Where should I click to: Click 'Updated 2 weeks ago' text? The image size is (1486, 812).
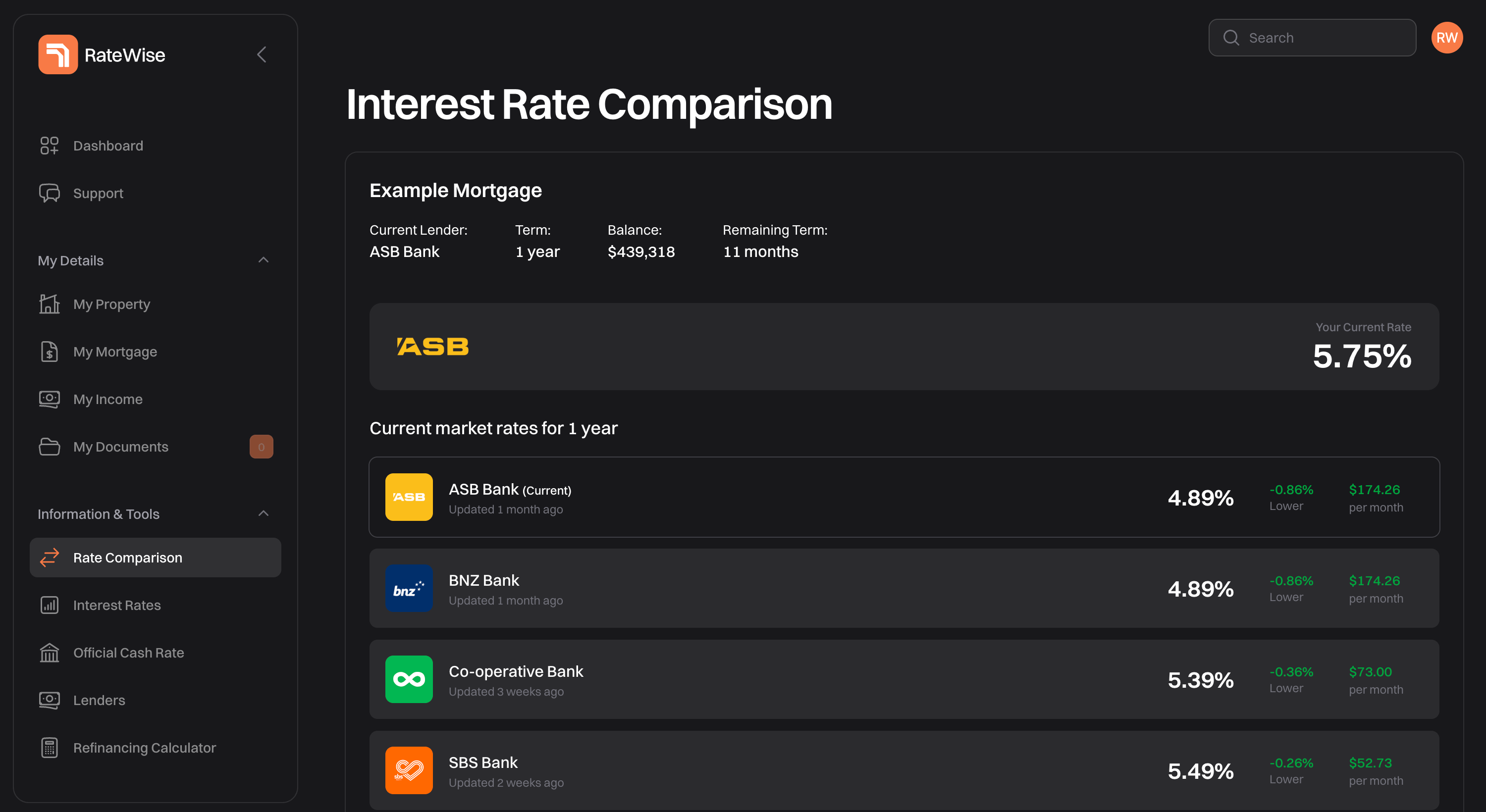[506, 783]
